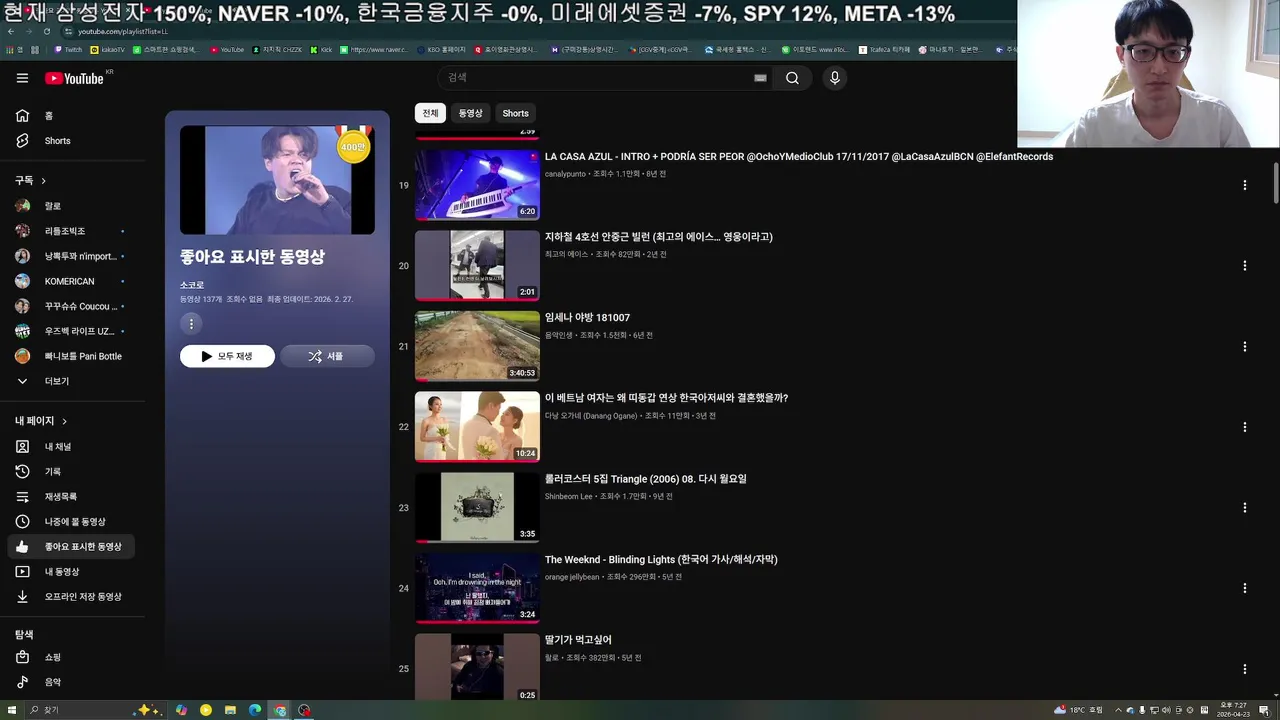
Task: Open Chrome from the taskbar
Action: tap(280, 710)
